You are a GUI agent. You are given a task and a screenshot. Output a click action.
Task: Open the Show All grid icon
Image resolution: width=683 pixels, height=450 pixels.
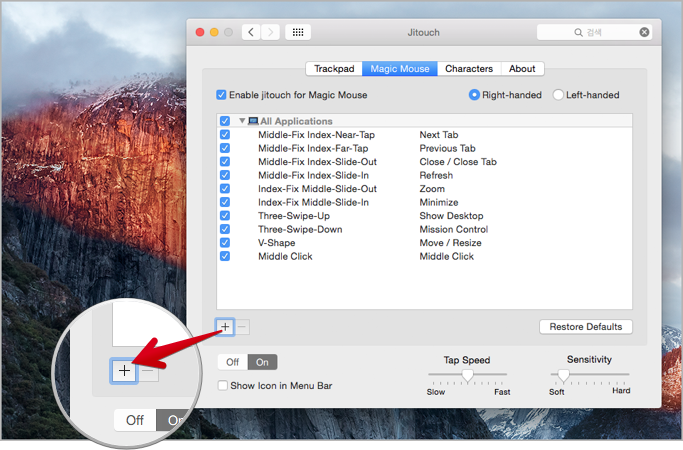click(x=298, y=32)
